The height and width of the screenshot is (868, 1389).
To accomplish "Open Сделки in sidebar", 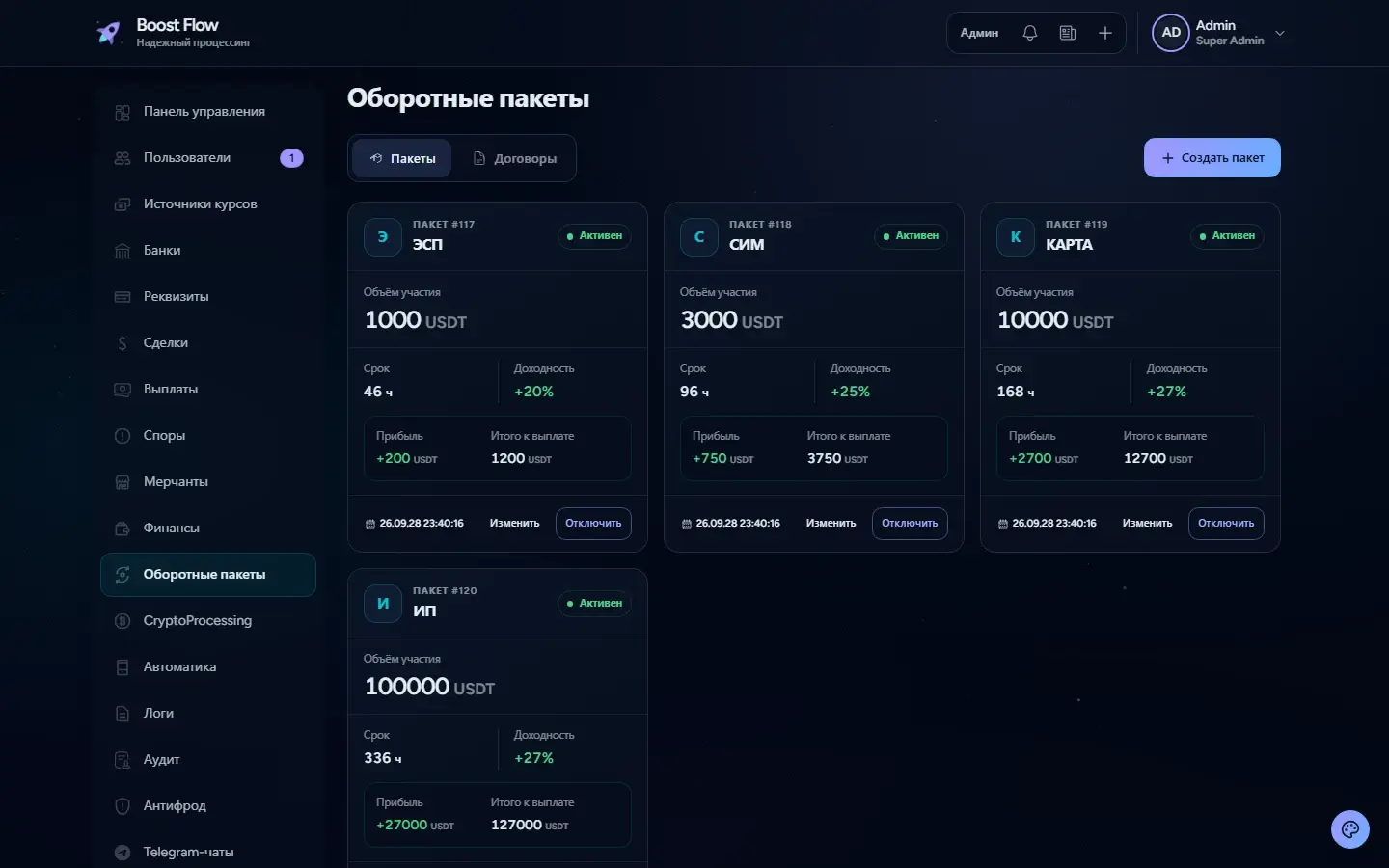I will tap(208, 343).
